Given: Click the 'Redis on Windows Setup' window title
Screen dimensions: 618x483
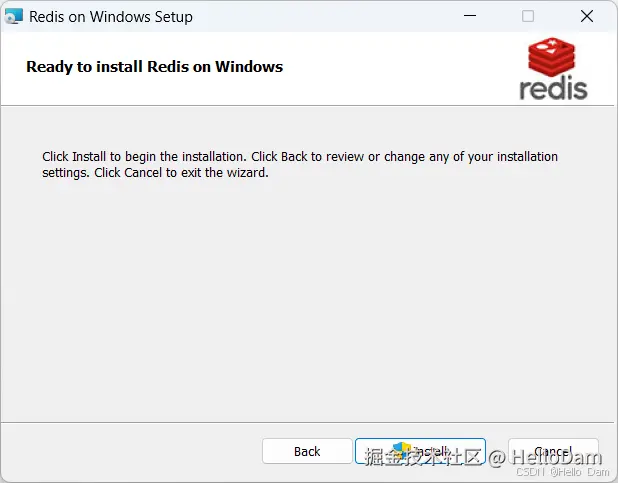Looking at the screenshot, I should point(111,17).
